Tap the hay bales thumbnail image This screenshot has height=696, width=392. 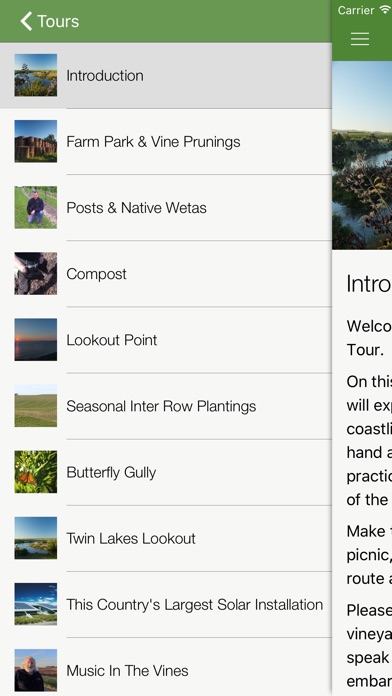pos(36,141)
